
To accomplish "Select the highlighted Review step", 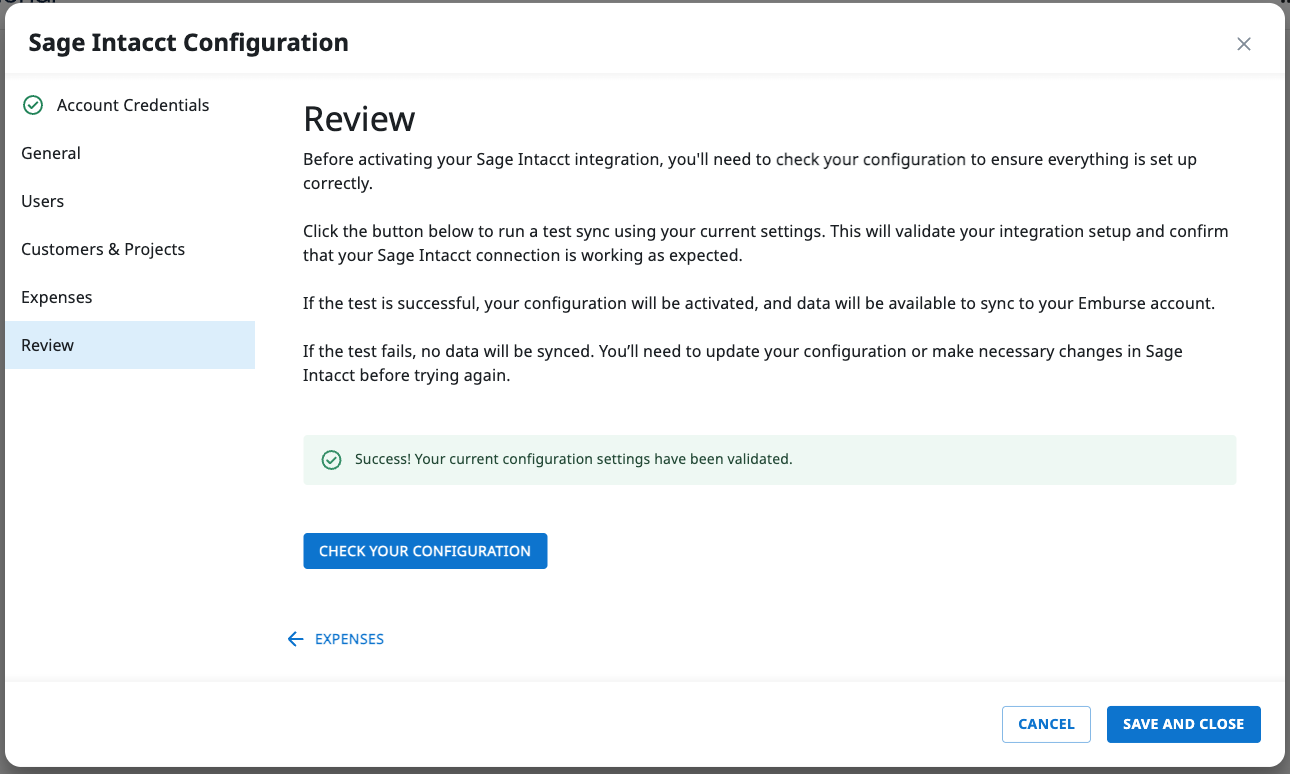I will [x=130, y=345].
